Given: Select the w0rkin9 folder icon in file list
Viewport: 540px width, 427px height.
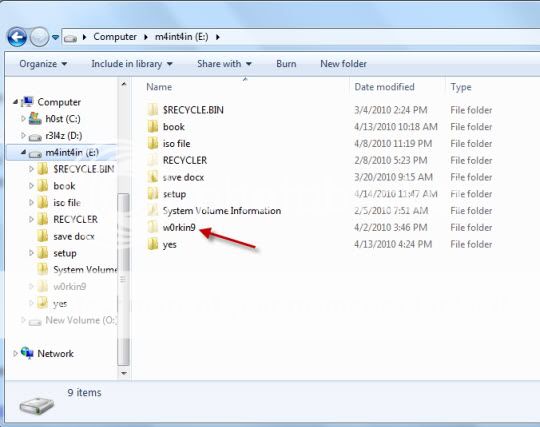Looking at the screenshot, I should [152, 227].
